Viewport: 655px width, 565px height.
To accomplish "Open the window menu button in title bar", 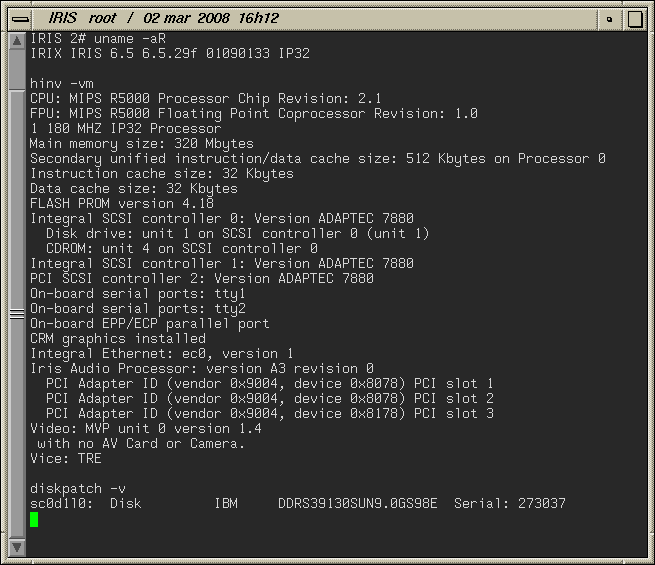I will pyautogui.click(x=20, y=19).
